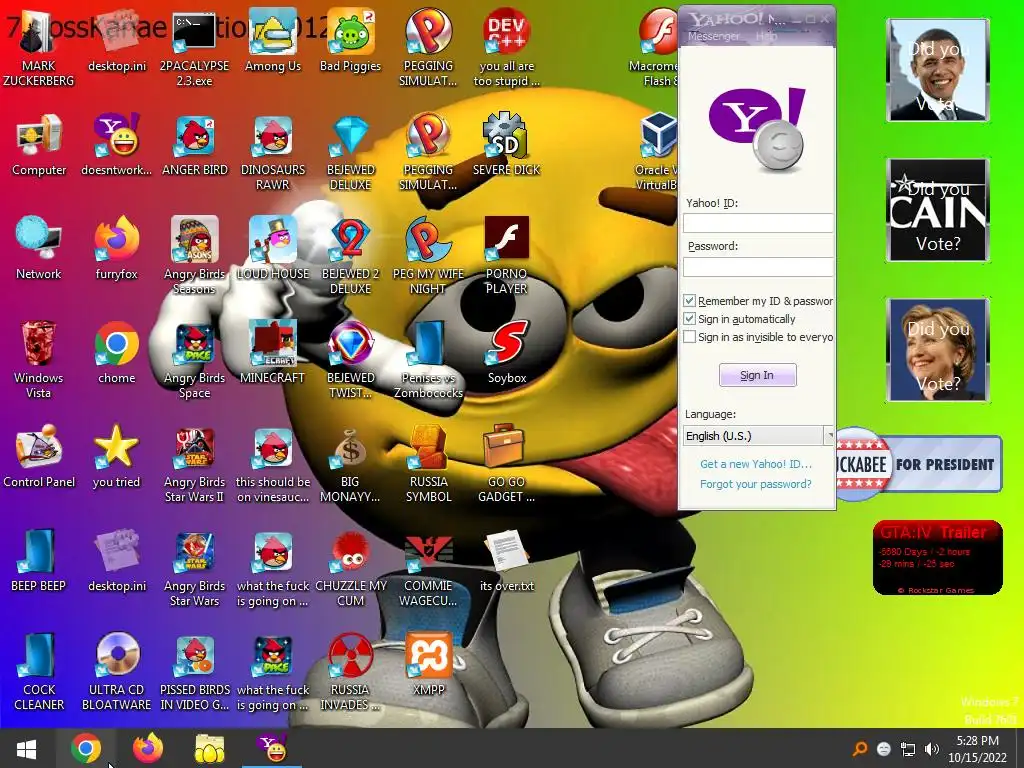Open the folder icon in the taskbar
Viewport: 1024px width, 768px height.
click(210, 748)
